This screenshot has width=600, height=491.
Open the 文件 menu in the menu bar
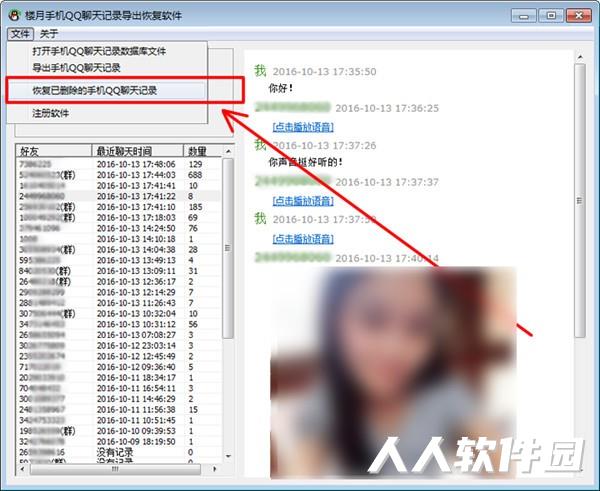click(x=20, y=34)
